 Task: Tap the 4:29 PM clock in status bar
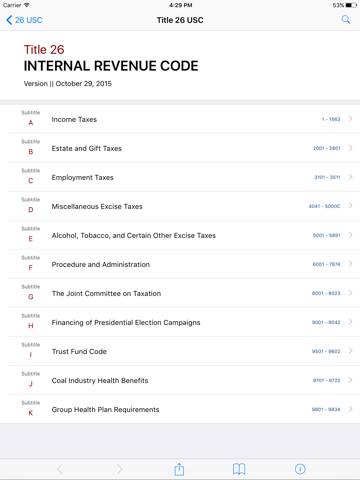[x=180, y=5]
